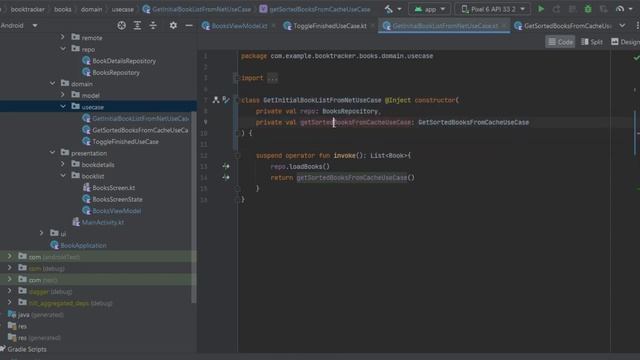
Task: Click the Select Opened File target icon
Action: point(121,25)
